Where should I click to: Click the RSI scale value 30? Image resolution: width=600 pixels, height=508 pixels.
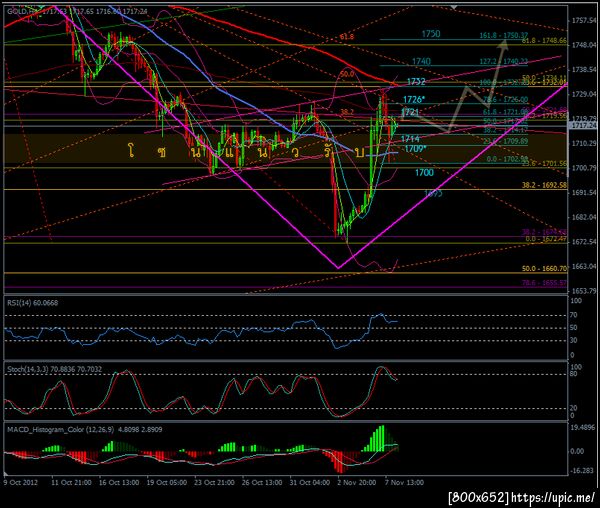(574, 340)
